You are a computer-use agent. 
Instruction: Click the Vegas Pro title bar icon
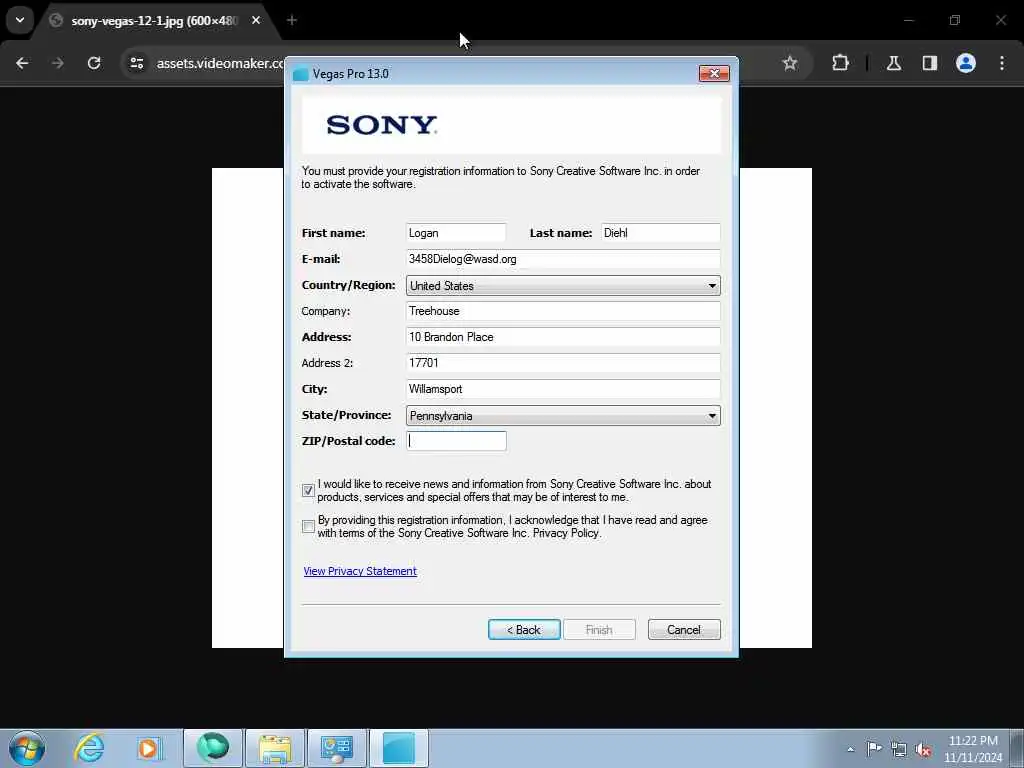pos(300,74)
